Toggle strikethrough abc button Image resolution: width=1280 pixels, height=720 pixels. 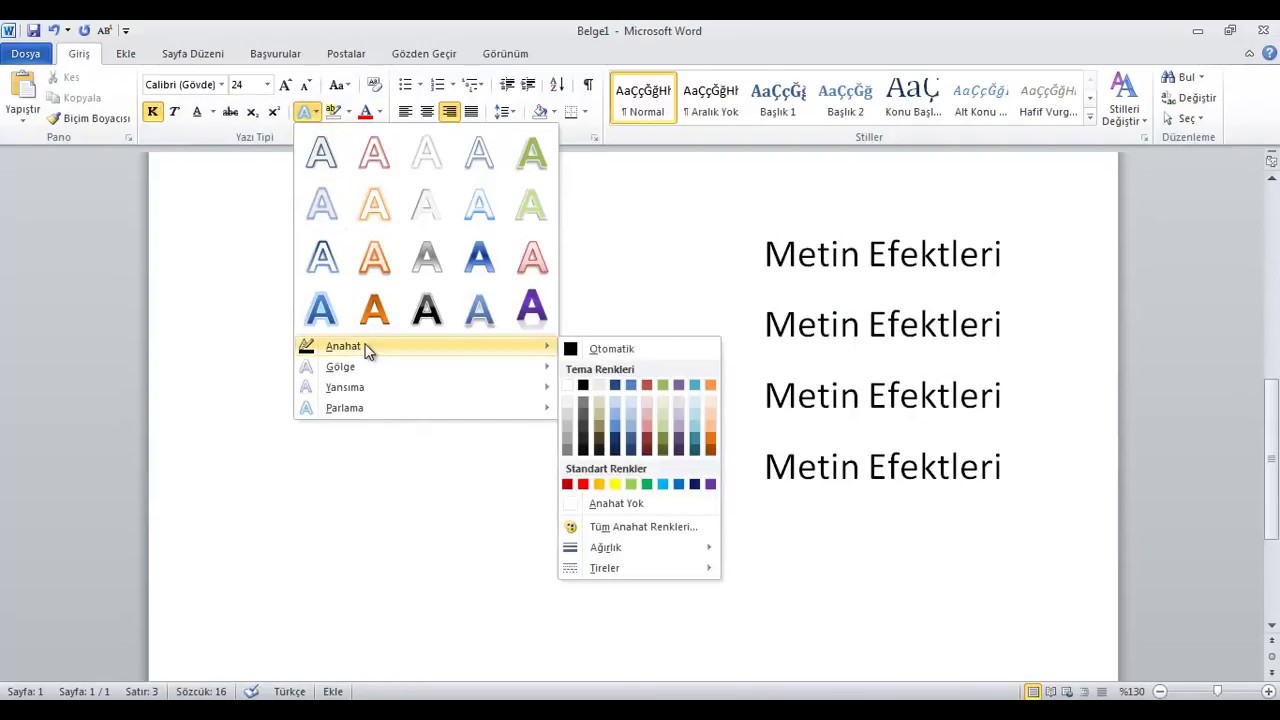pyautogui.click(x=230, y=112)
